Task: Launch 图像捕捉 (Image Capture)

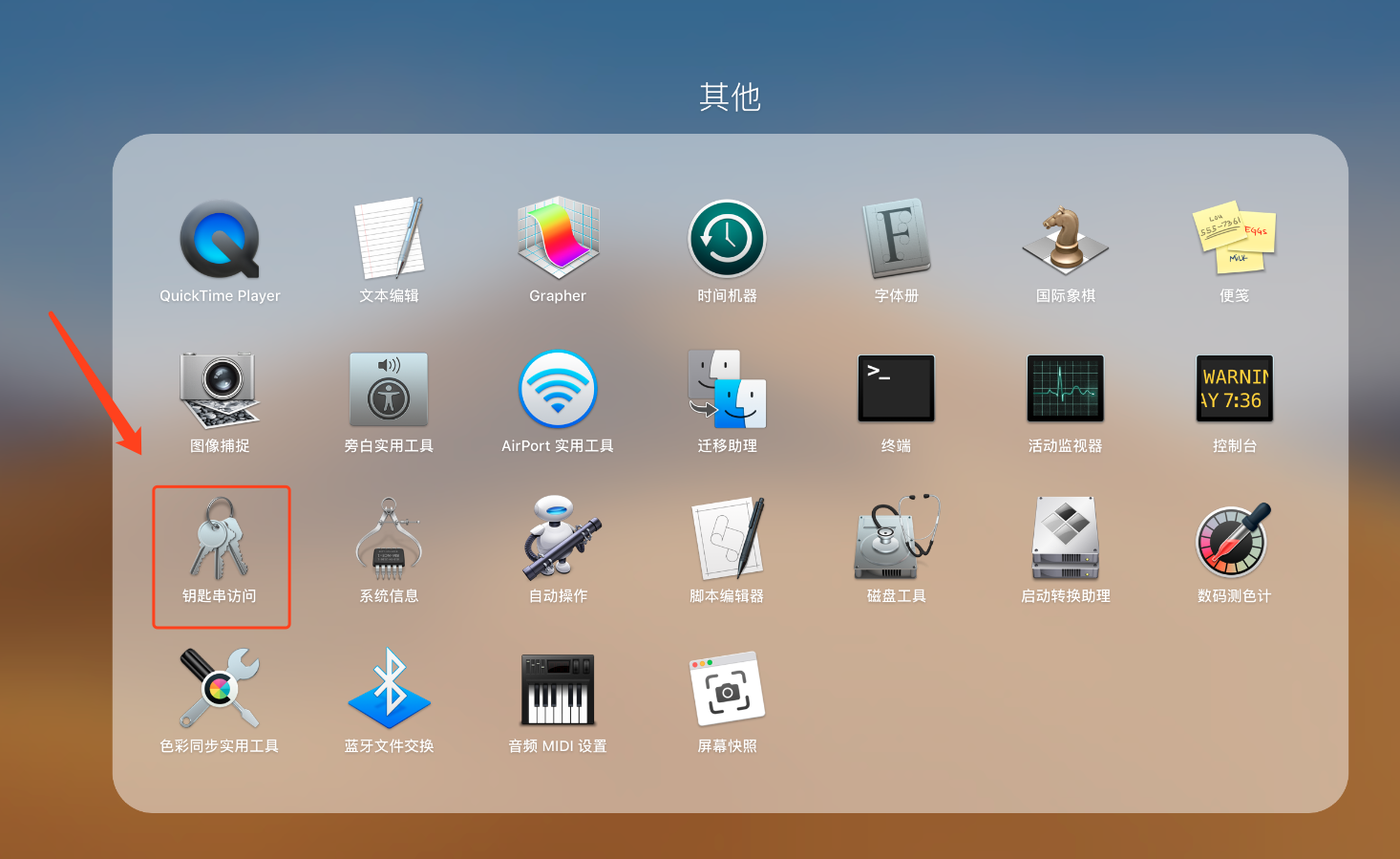Action: 220,390
